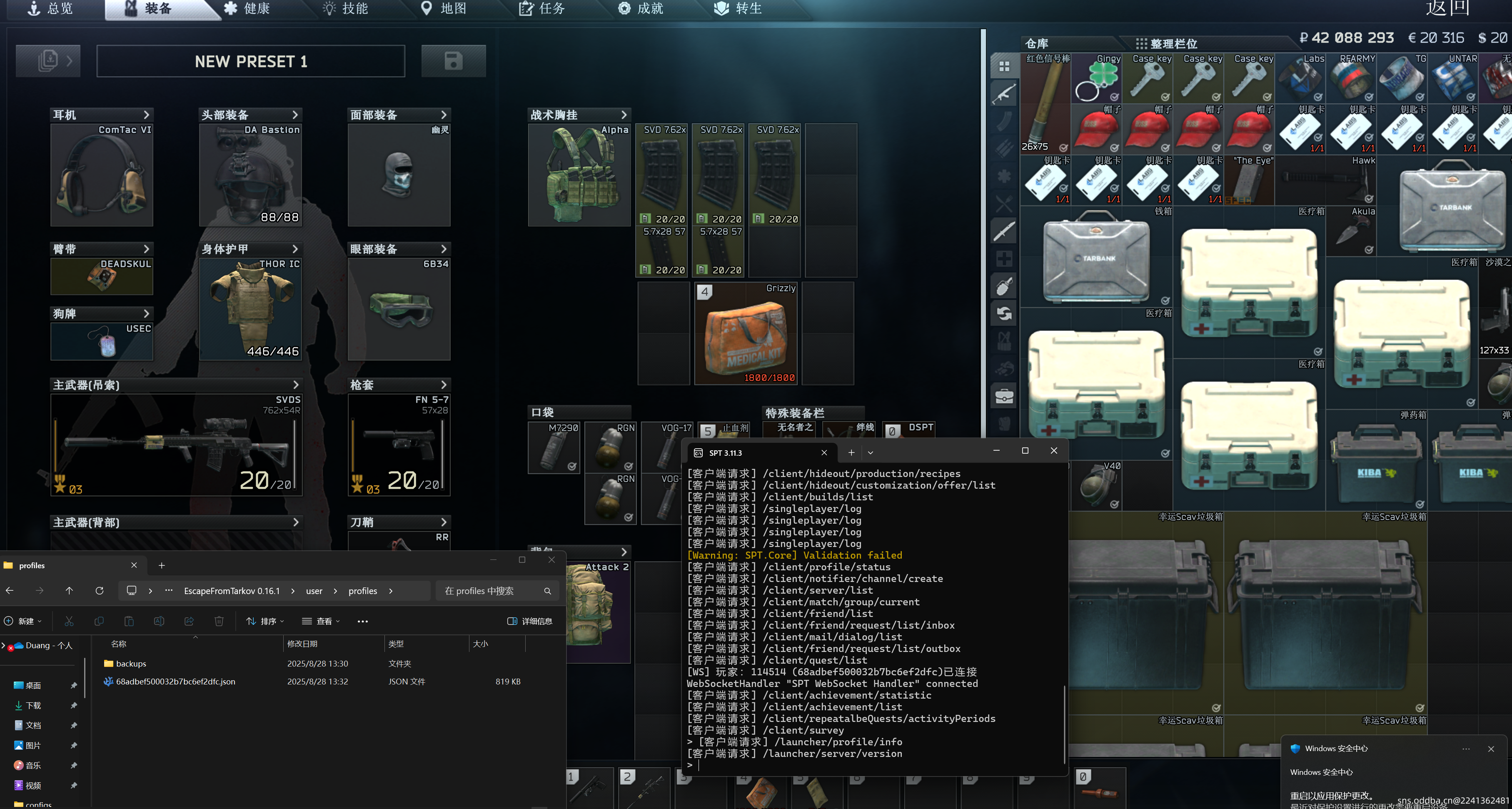Filter stash by grenade icon

(1004, 287)
